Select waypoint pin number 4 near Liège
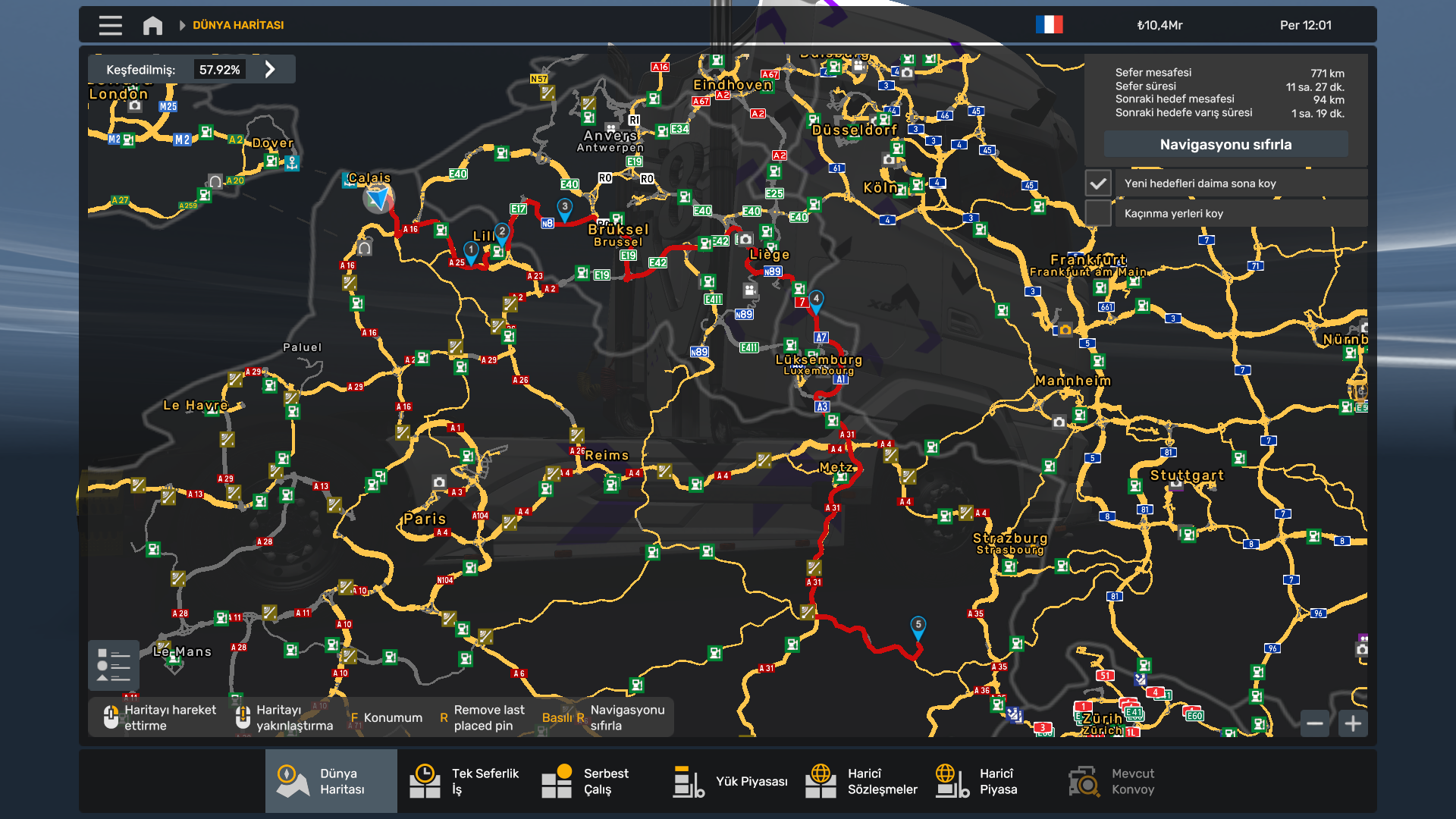 pos(816,301)
